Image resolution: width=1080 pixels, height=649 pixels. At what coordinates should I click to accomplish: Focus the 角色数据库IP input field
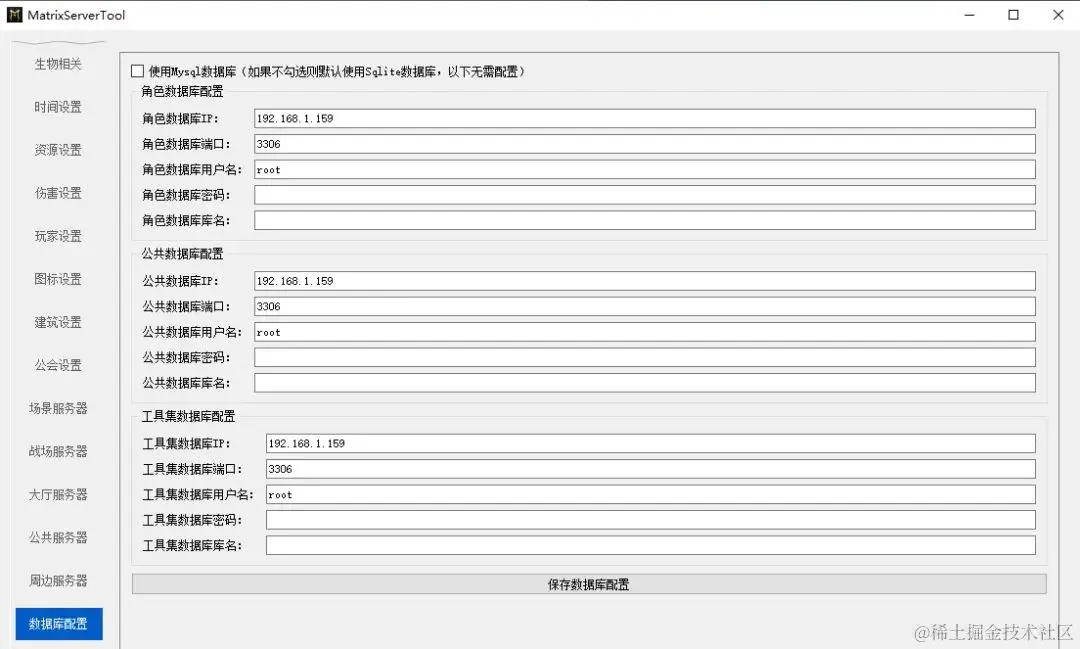645,119
